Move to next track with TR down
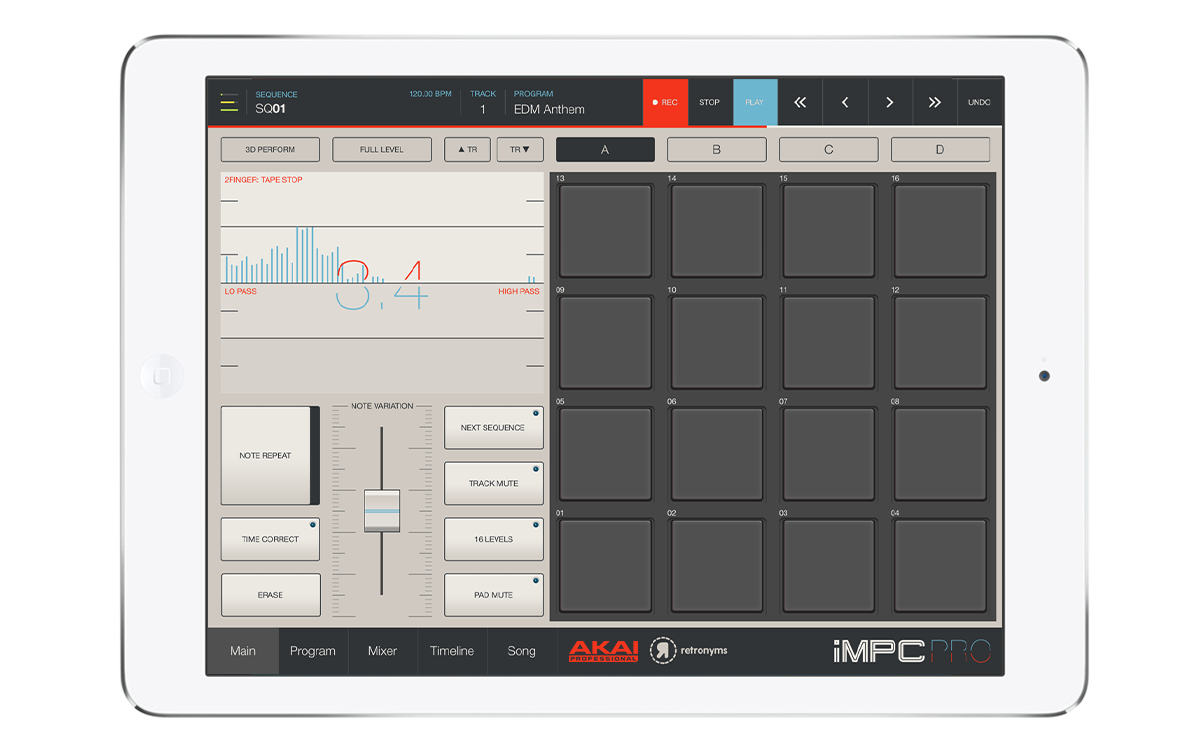Viewport: 1200px width, 750px height. (520, 150)
